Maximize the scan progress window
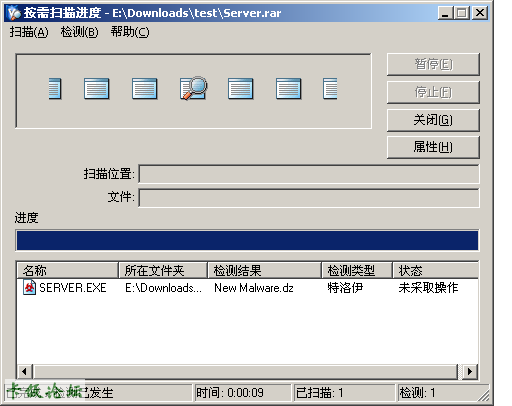The image size is (512, 406). [x=462, y=13]
